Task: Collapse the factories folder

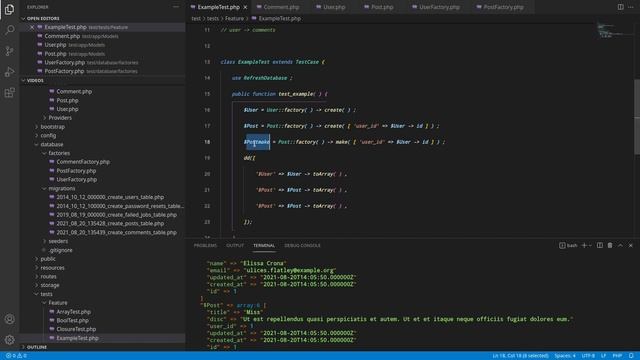Action: click(59, 153)
